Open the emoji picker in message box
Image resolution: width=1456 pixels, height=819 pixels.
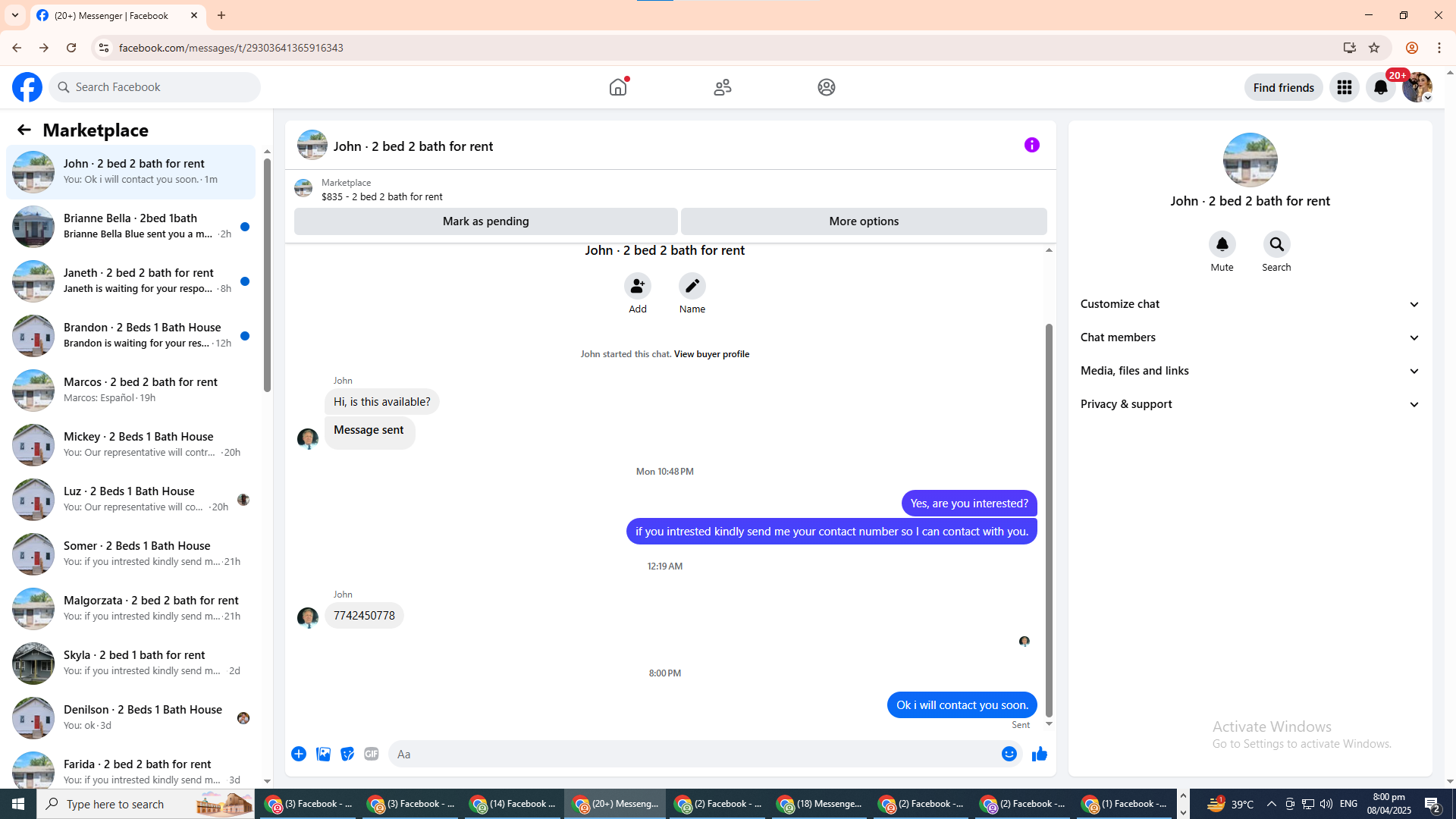[1009, 754]
